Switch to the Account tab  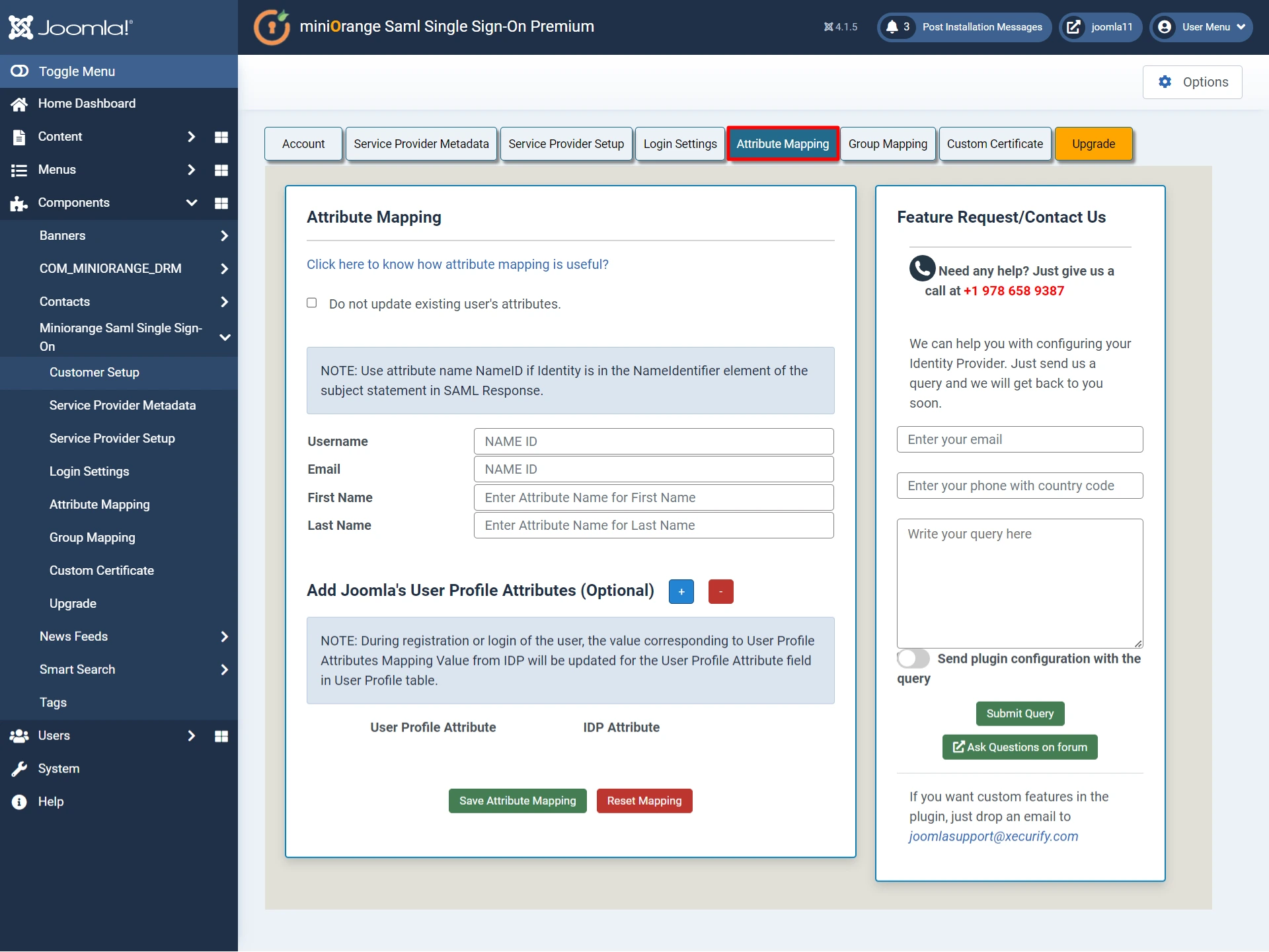pos(303,143)
